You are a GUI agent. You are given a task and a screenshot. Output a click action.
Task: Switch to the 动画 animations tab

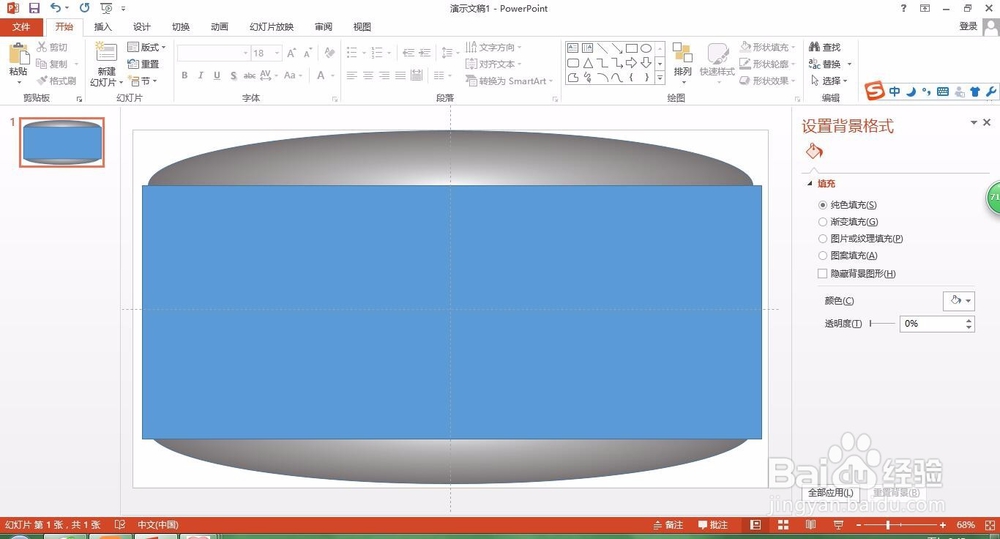pos(219,27)
